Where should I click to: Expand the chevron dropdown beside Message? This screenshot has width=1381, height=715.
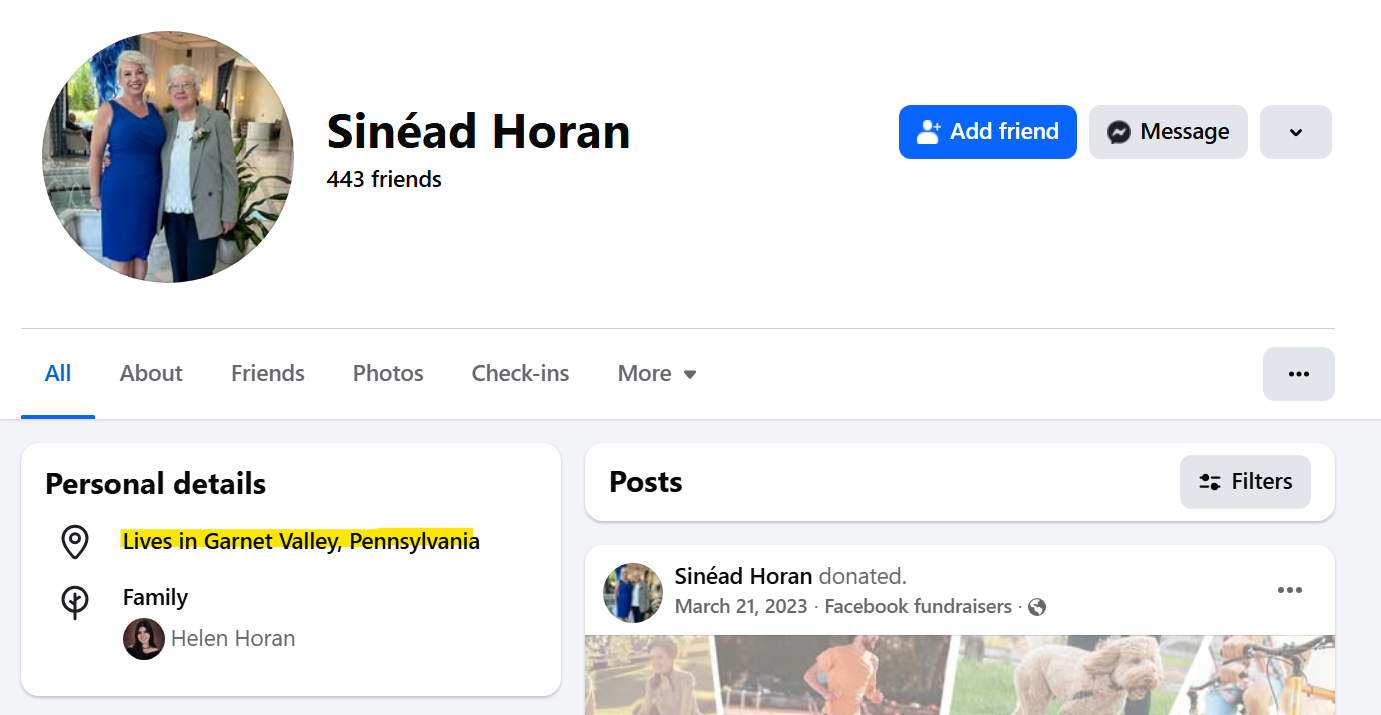pos(1295,132)
